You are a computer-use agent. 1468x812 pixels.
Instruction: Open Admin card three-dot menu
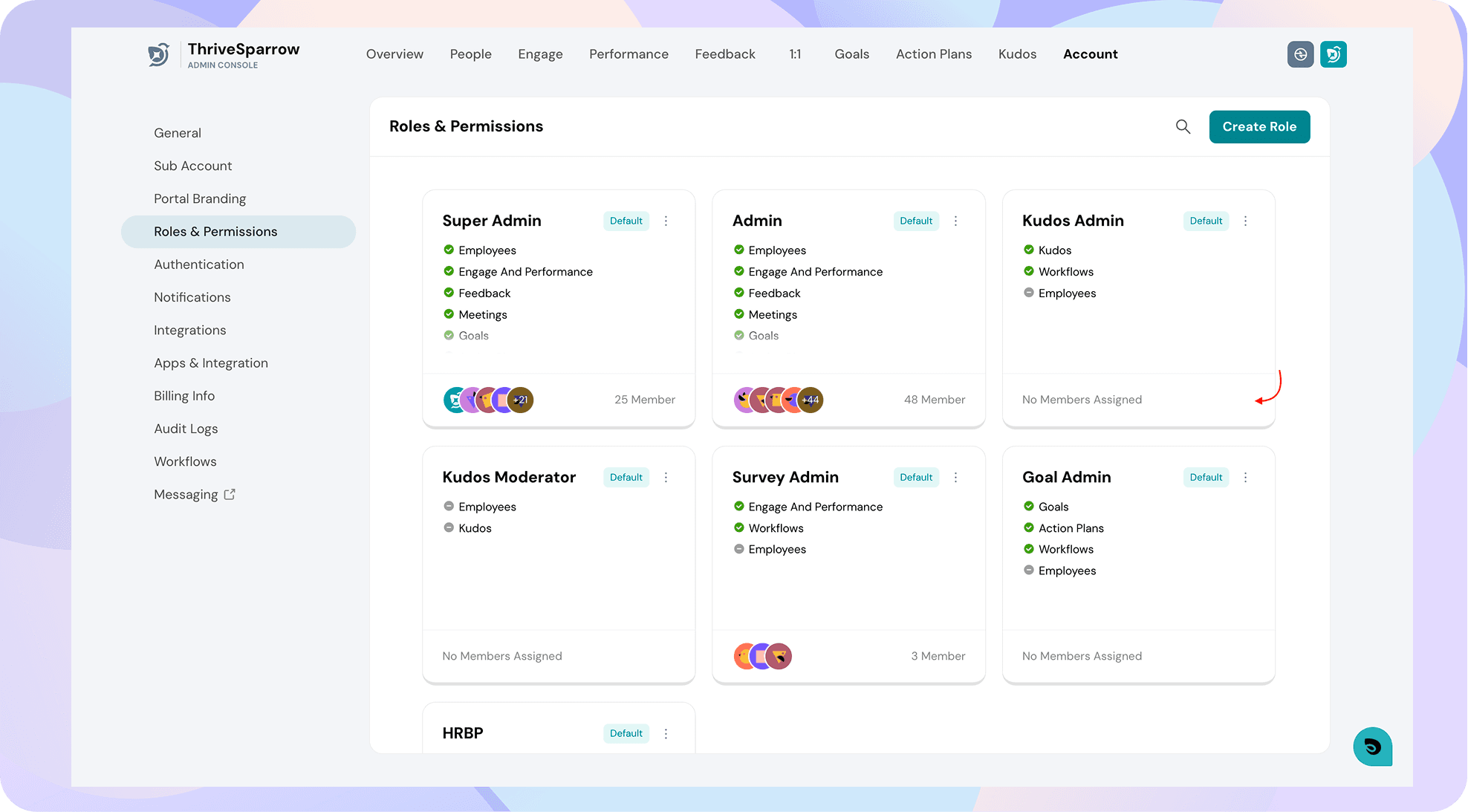(955, 221)
